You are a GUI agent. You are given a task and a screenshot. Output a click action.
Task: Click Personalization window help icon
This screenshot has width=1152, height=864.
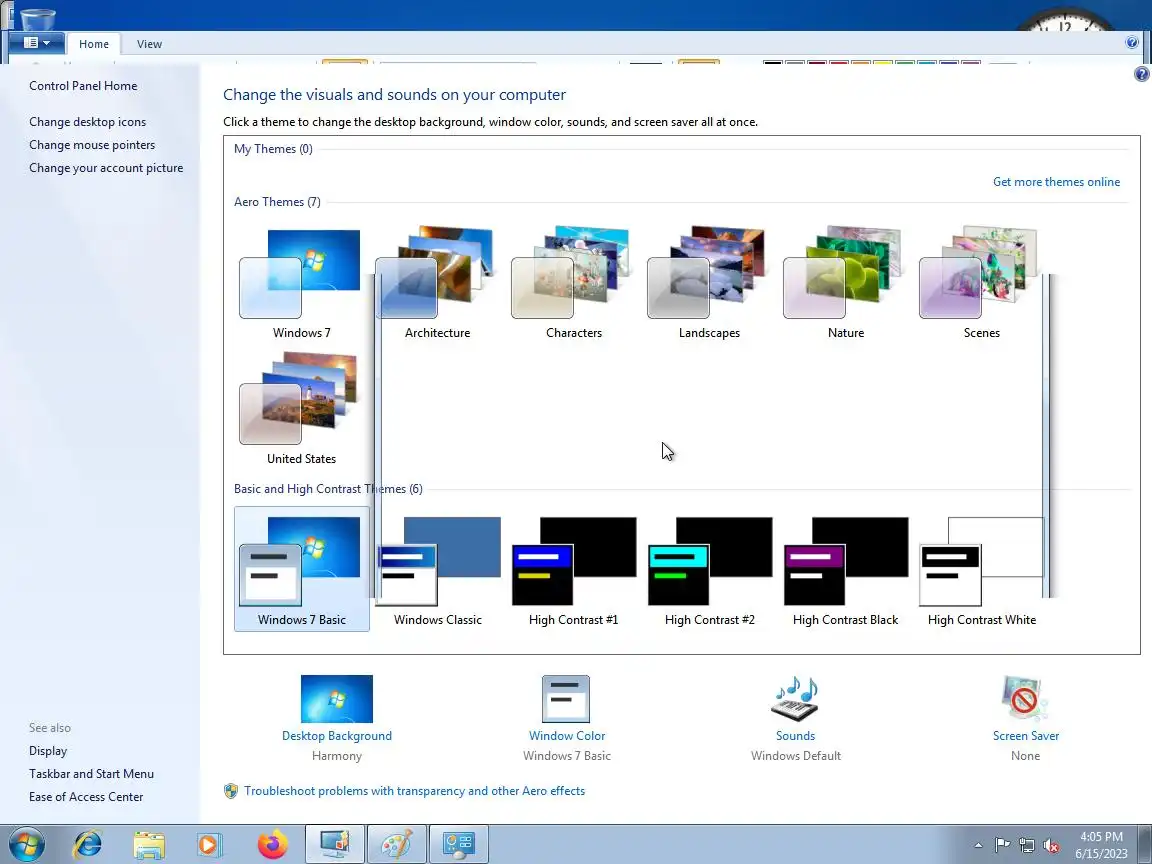click(1141, 73)
